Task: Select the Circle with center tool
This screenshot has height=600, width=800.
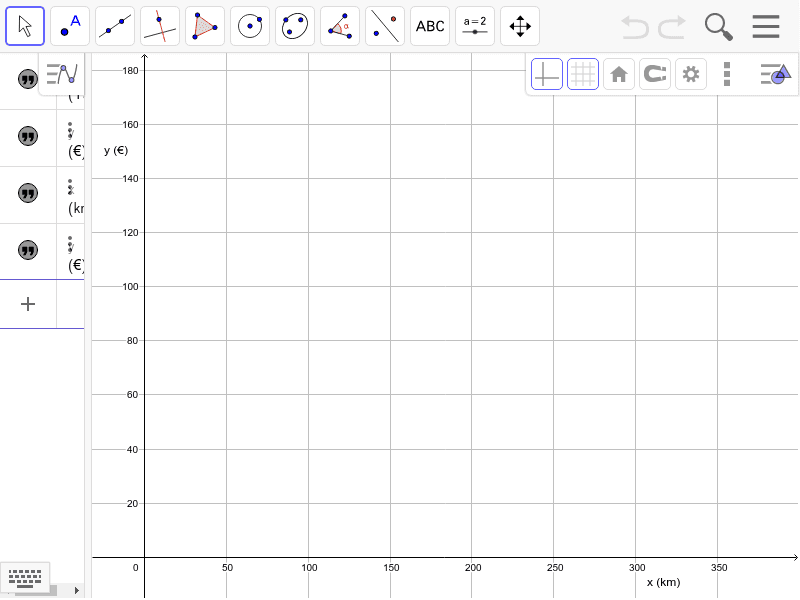Action: coord(250,26)
